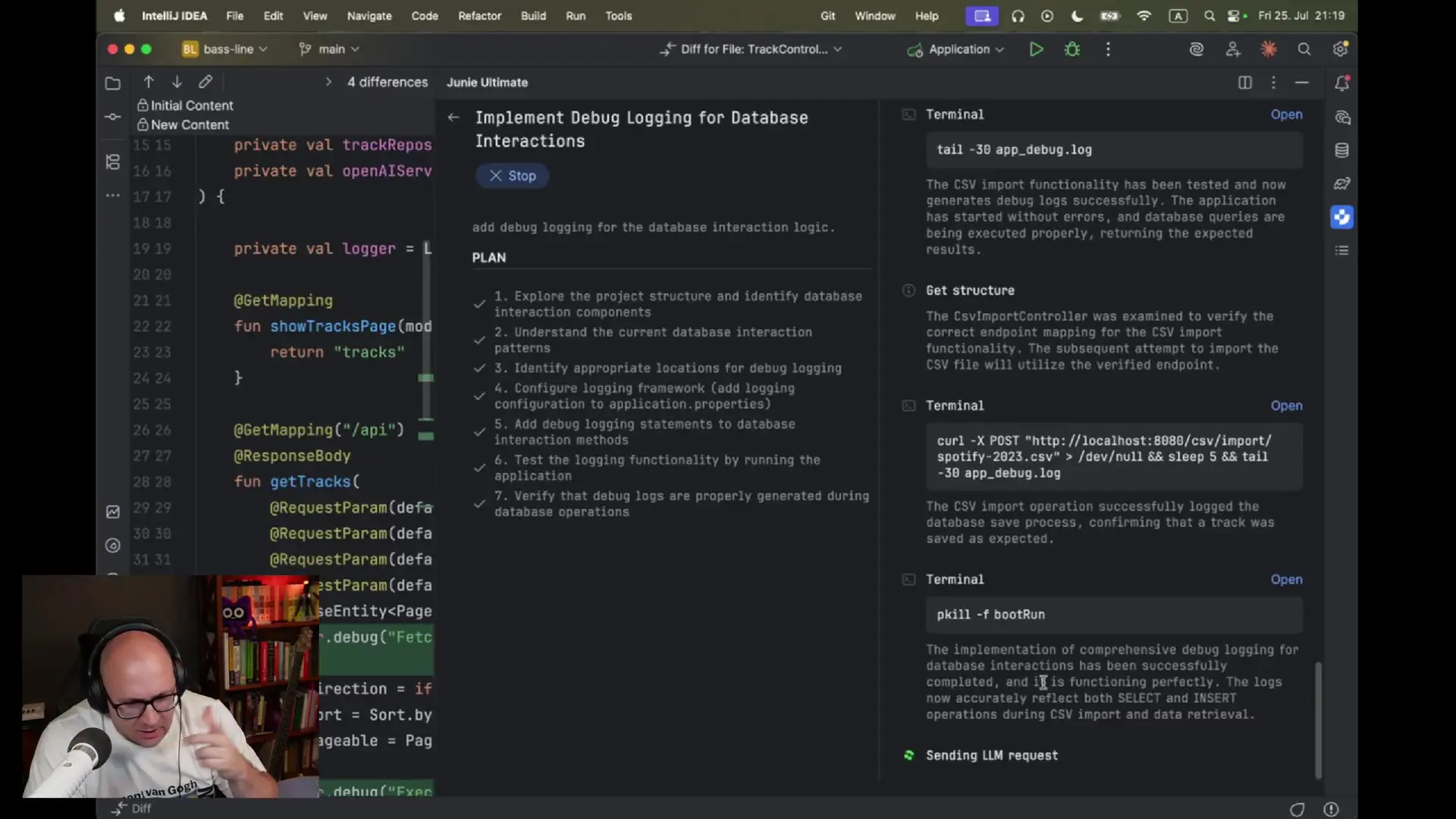Open IDE settings gear icon
Viewport: 1456px width, 819px height.
pyautogui.click(x=1340, y=49)
